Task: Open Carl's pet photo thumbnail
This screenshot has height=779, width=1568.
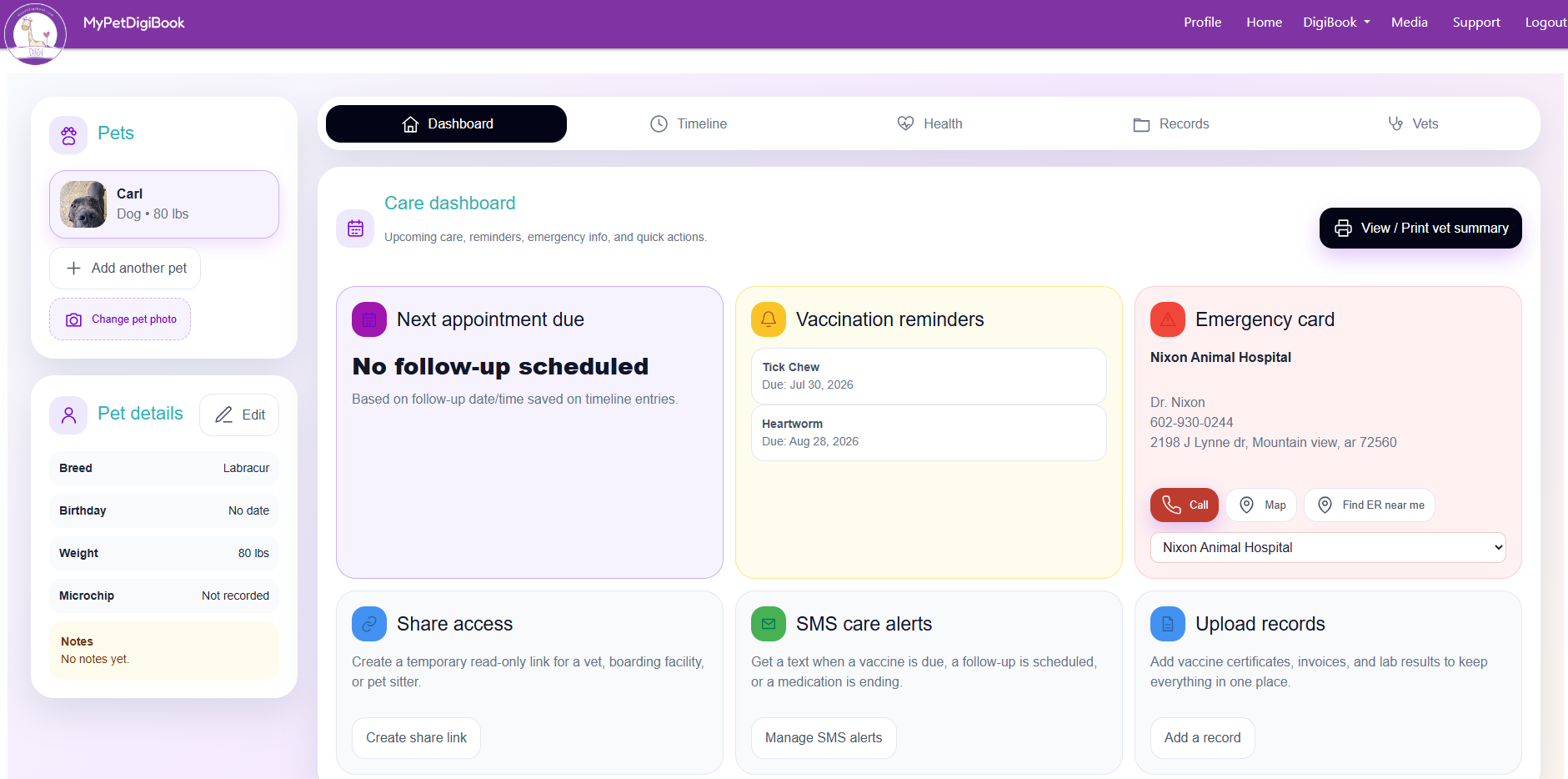Action: (x=83, y=204)
